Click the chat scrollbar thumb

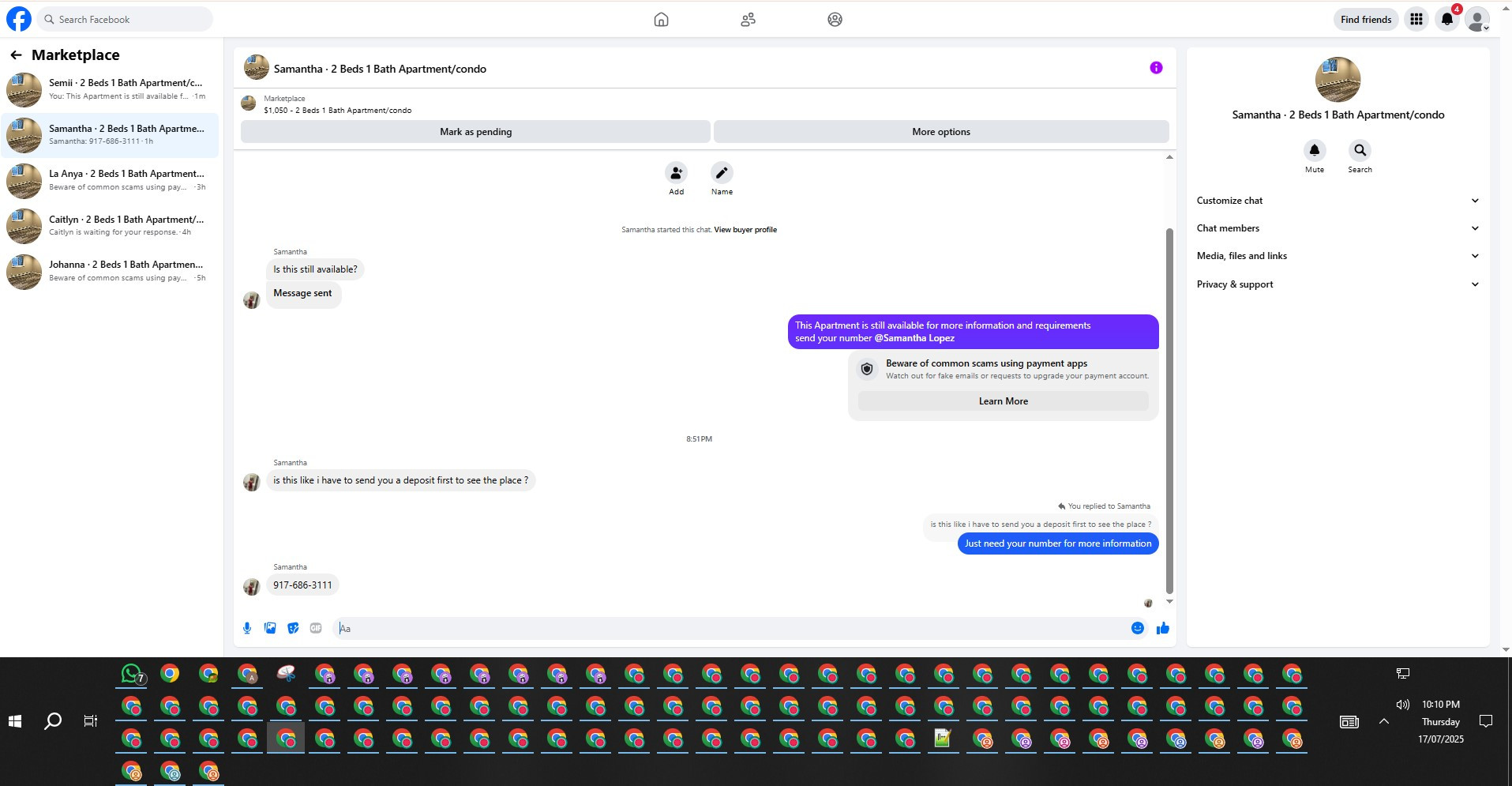tap(1169, 411)
